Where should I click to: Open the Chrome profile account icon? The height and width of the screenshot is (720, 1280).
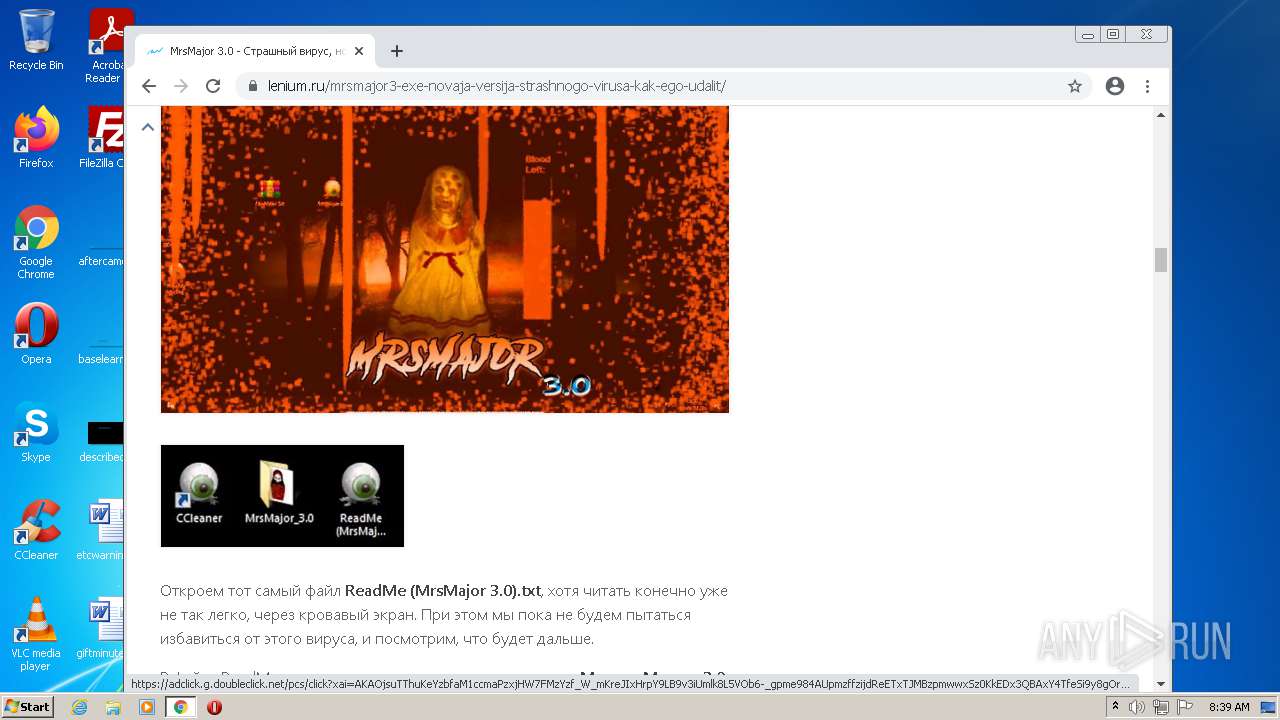coord(1115,86)
